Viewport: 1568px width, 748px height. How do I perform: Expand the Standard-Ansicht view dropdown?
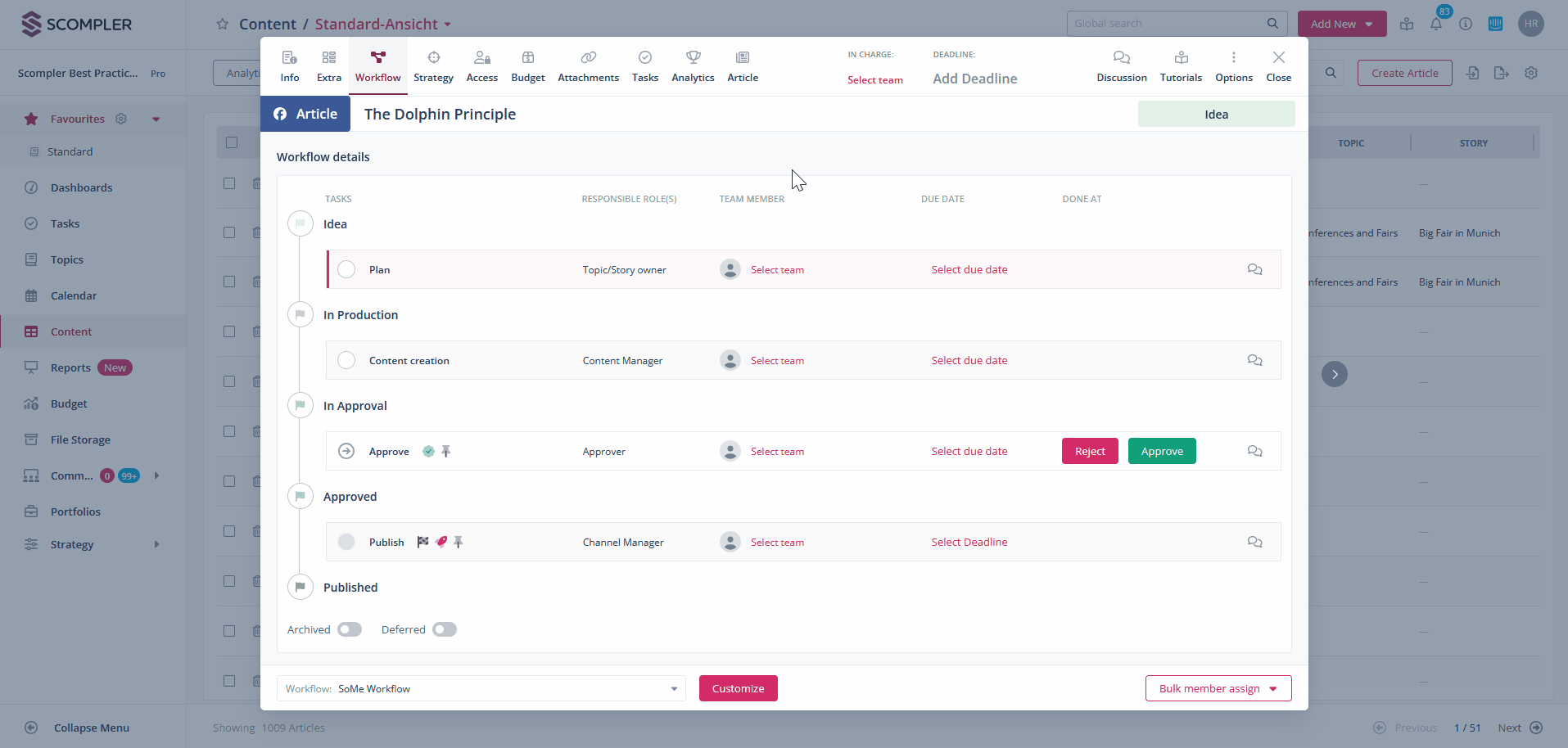pyautogui.click(x=448, y=25)
